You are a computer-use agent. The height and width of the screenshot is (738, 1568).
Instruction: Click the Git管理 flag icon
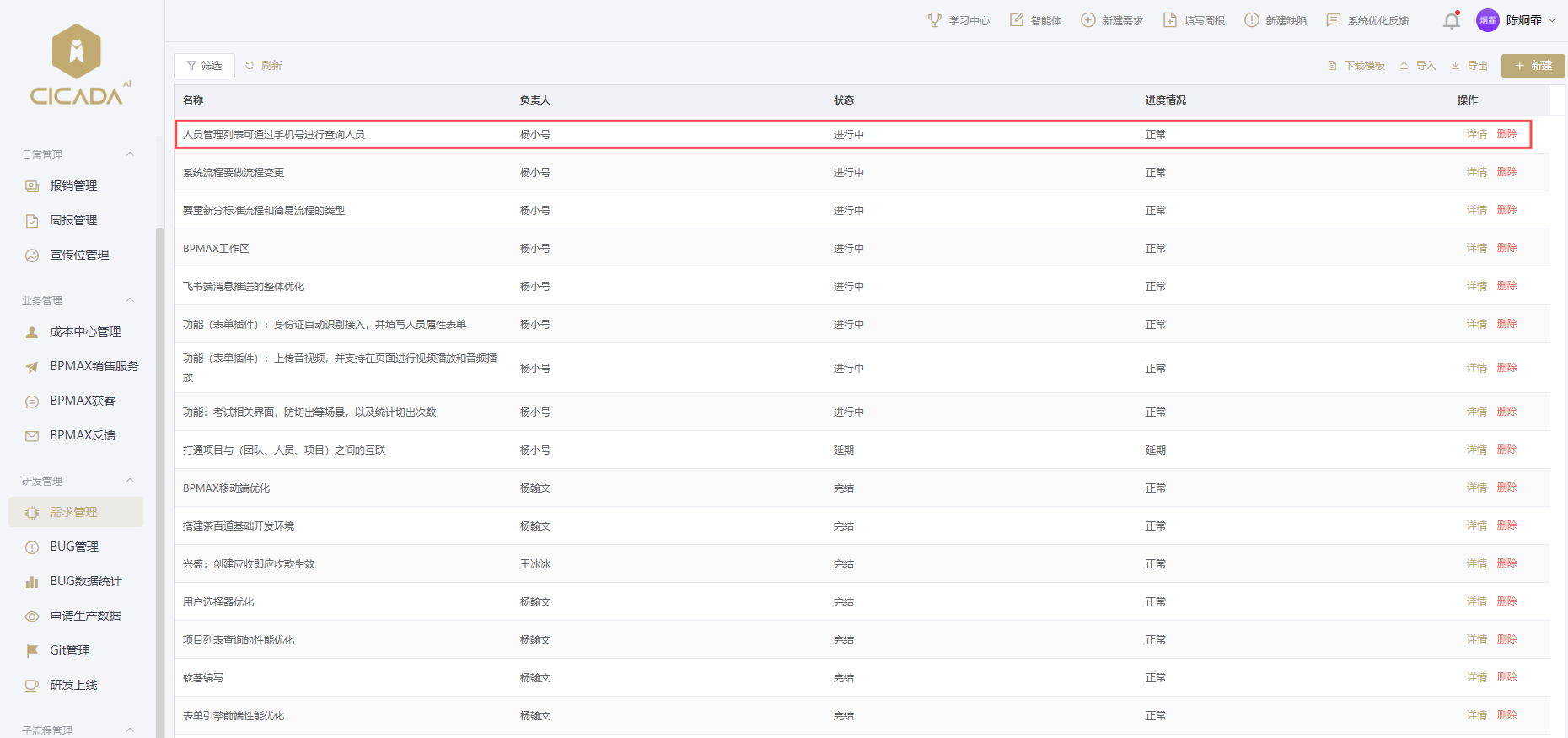[32, 651]
